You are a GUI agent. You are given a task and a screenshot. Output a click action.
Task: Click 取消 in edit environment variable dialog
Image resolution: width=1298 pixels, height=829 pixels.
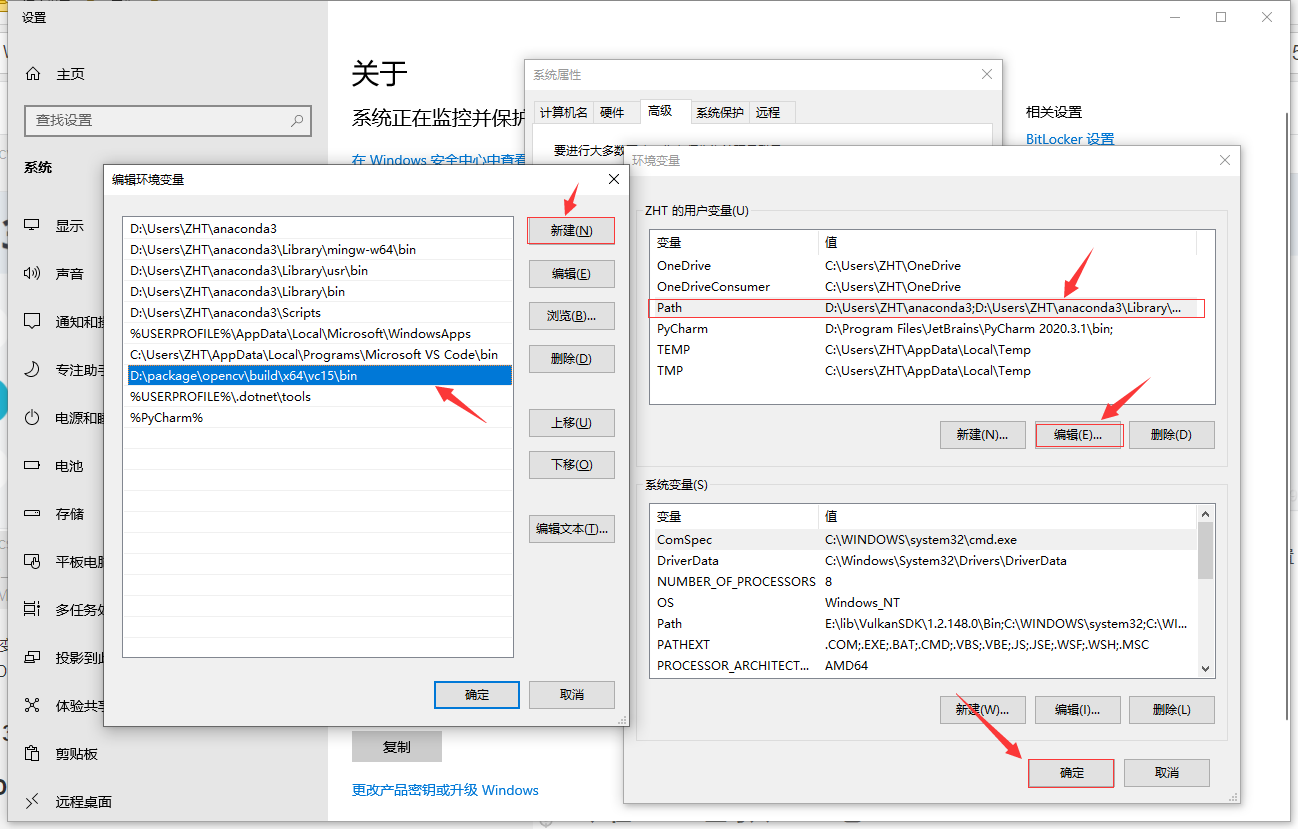[x=571, y=695]
